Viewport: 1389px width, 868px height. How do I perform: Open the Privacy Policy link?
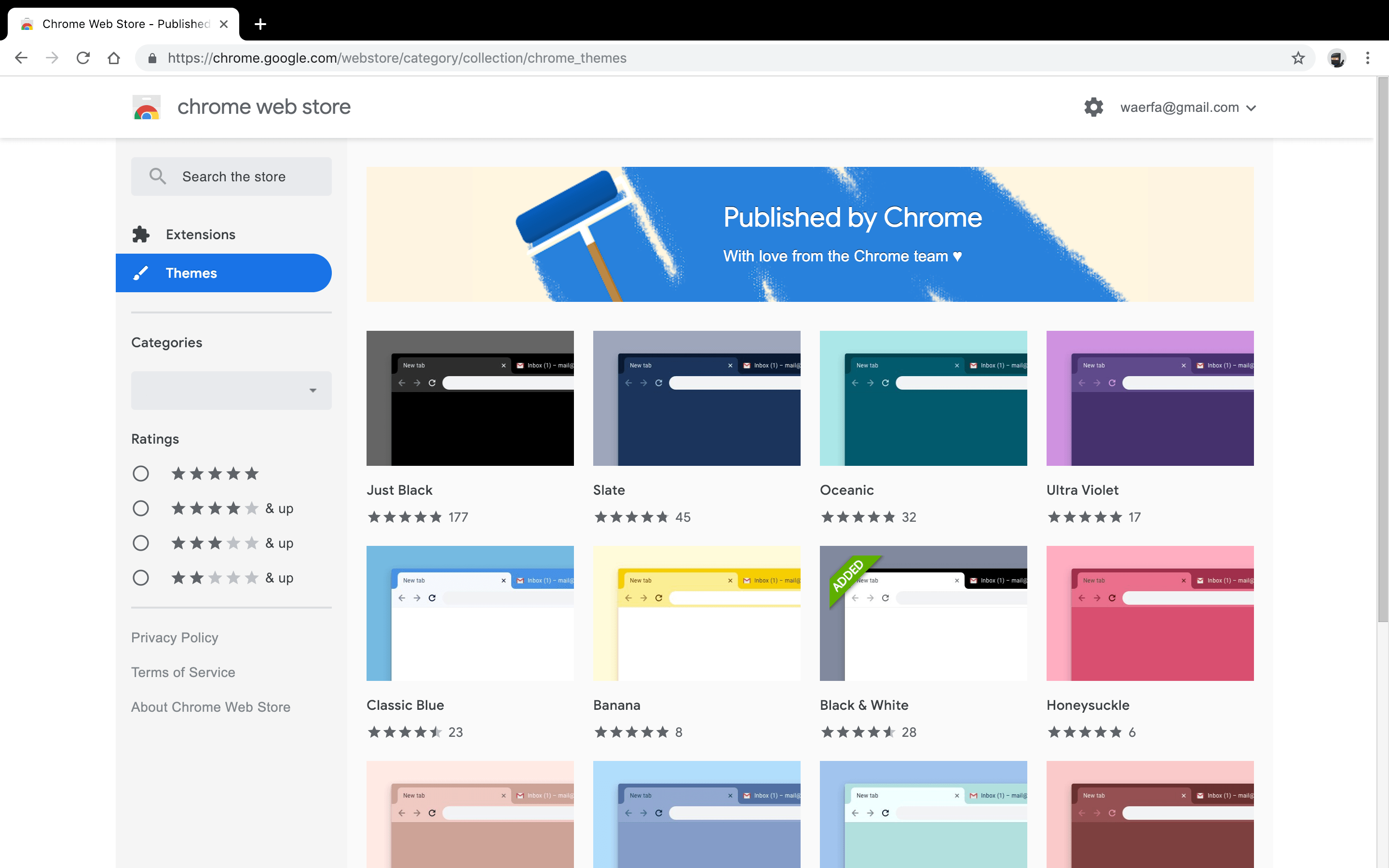pyautogui.click(x=175, y=638)
